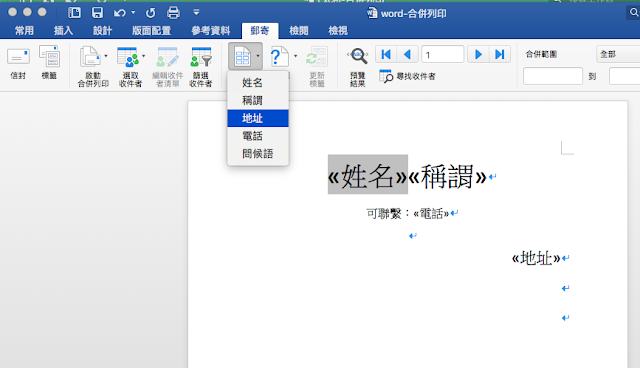
Task: Click the «地址» merge field in document
Action: click(536, 258)
